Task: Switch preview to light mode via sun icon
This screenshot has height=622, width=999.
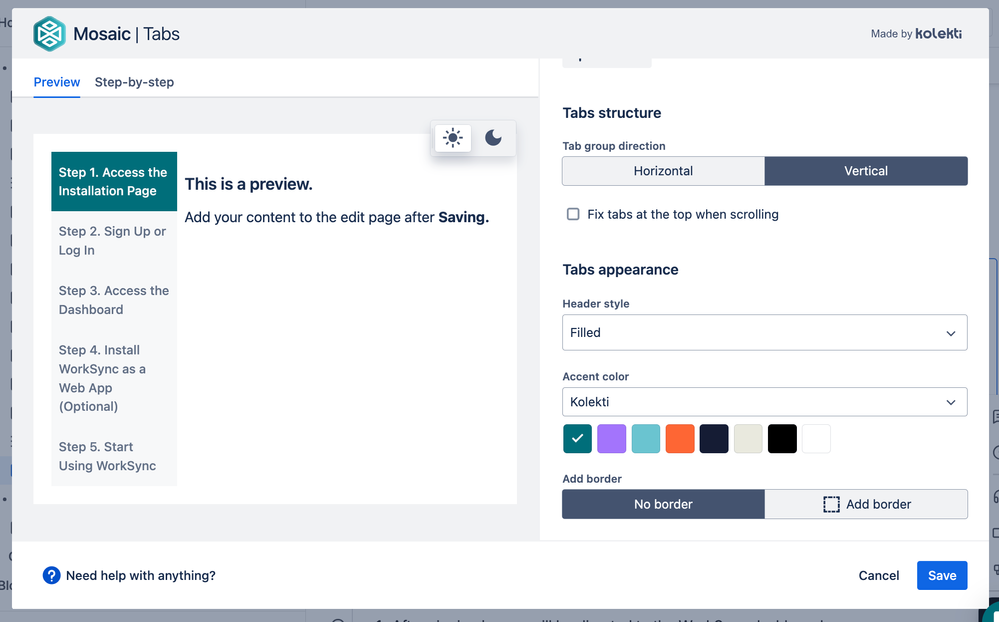Action: pos(452,137)
